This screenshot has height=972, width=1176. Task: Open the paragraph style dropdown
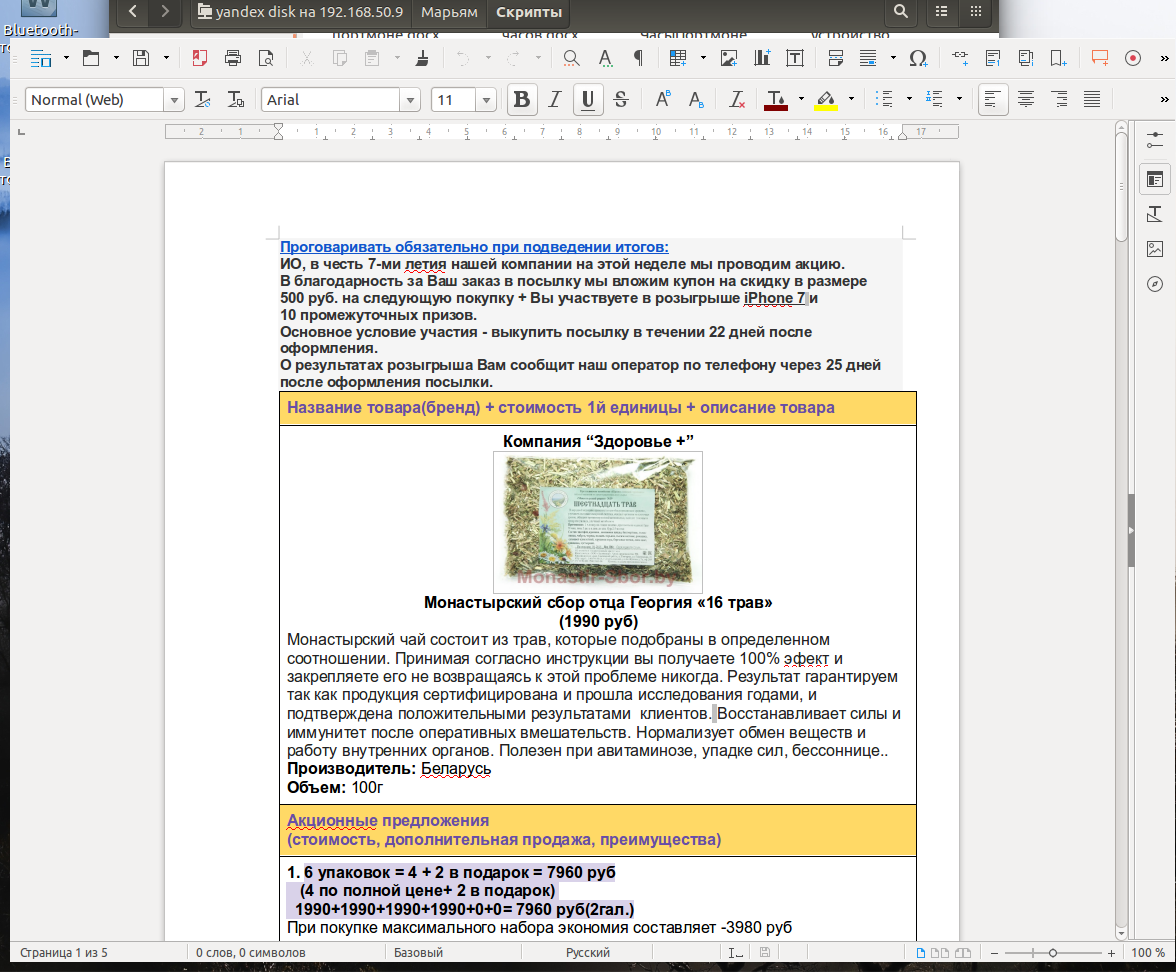click(174, 100)
